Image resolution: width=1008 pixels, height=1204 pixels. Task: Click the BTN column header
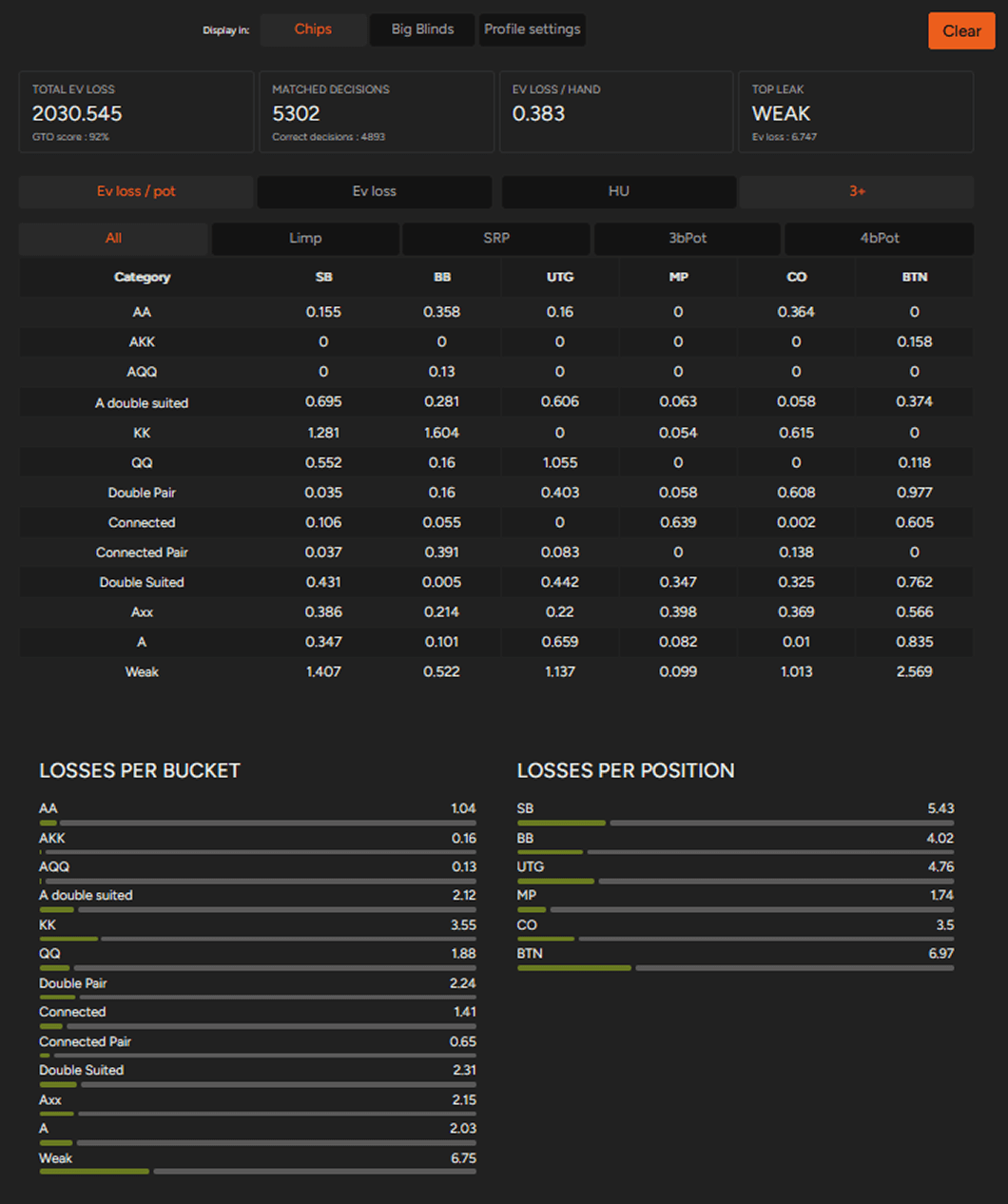tap(914, 278)
